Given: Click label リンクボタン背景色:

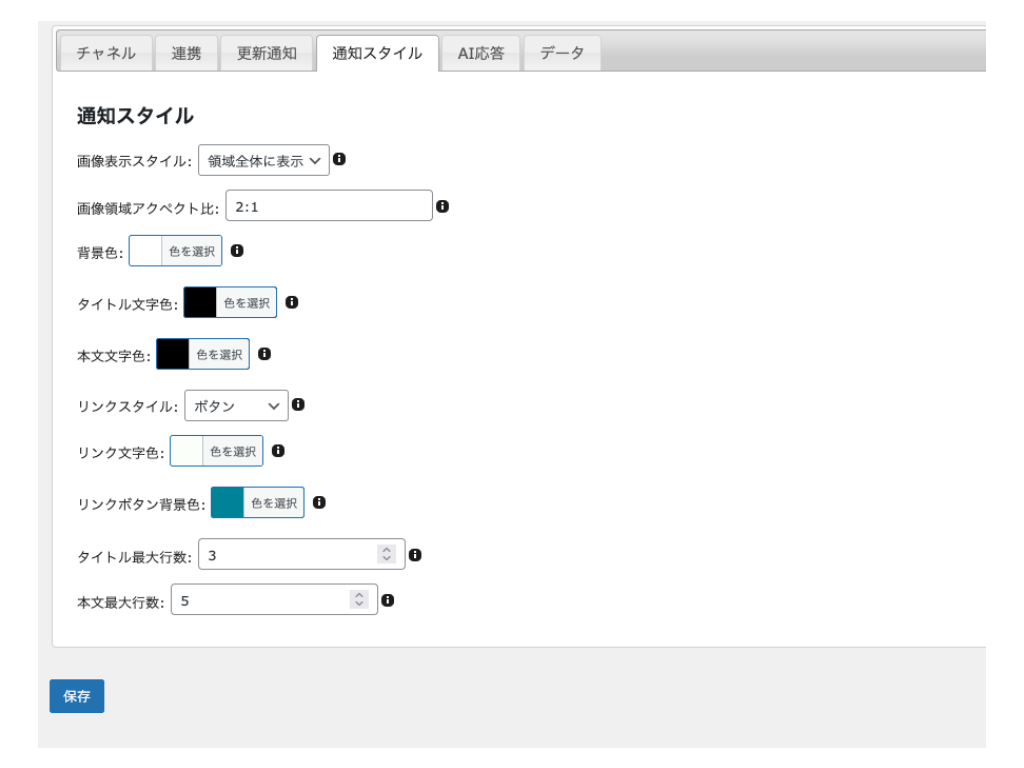Looking at the screenshot, I should pos(141,504).
